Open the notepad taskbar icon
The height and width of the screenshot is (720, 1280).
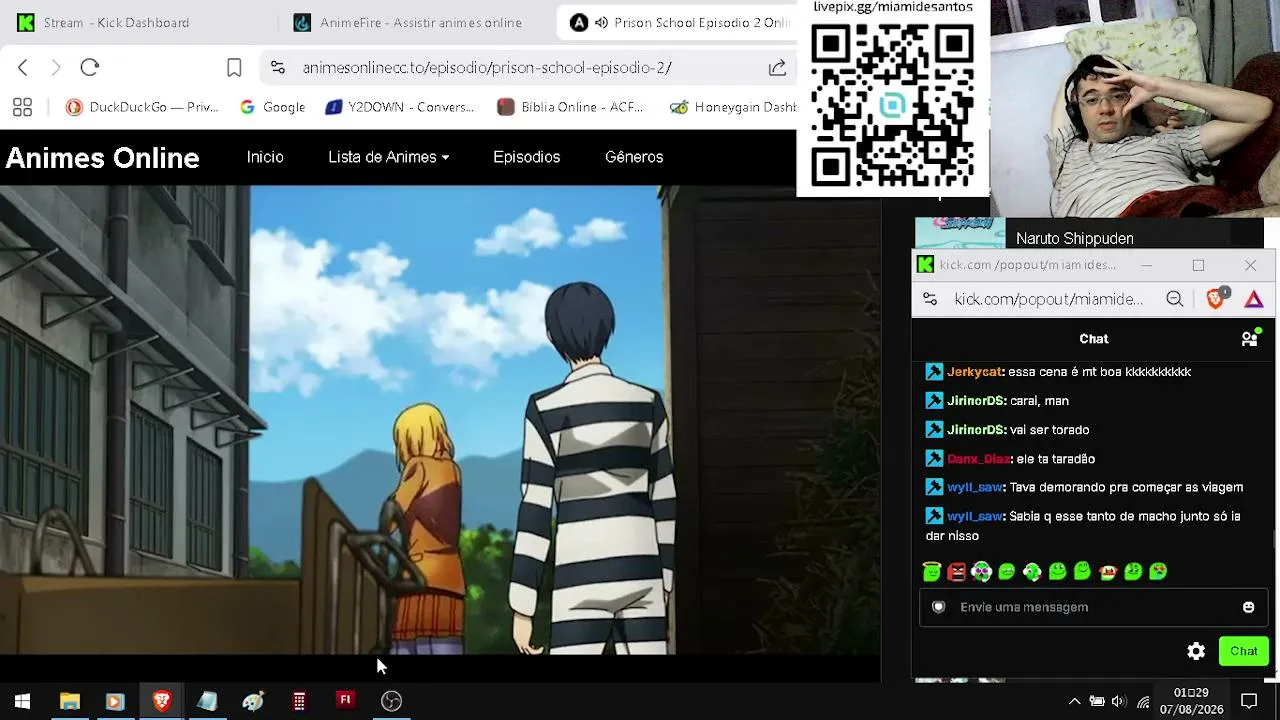pyautogui.click(x=207, y=701)
